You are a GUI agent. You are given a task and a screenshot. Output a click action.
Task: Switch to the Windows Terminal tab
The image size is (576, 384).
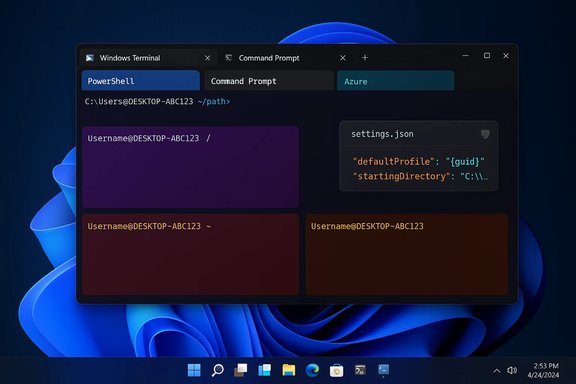pos(147,58)
